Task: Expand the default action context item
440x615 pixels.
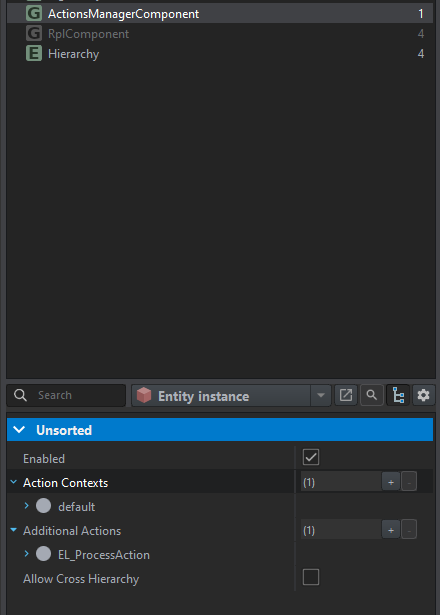Action: 27,506
